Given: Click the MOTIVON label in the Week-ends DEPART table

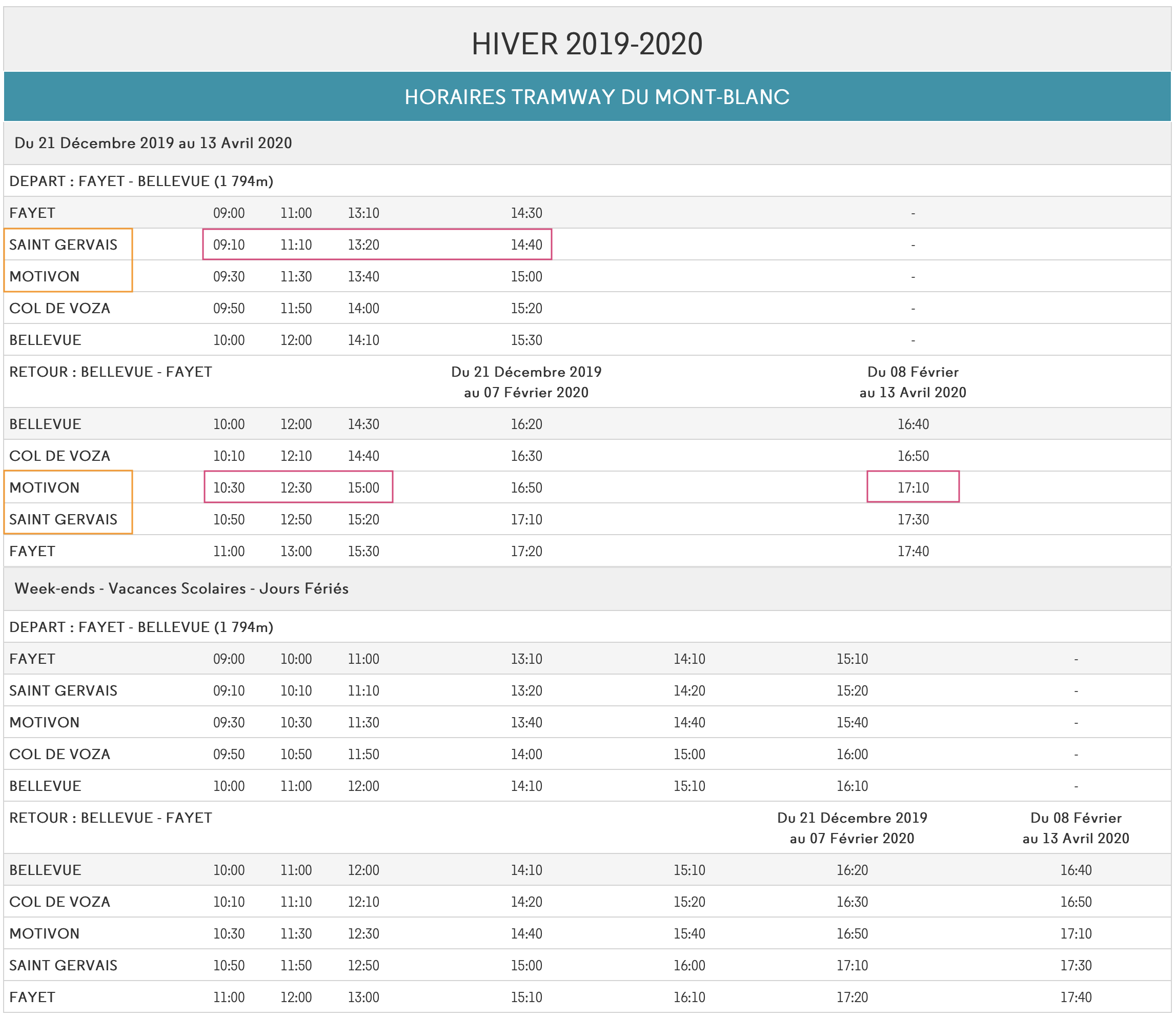Looking at the screenshot, I should pos(44,722).
